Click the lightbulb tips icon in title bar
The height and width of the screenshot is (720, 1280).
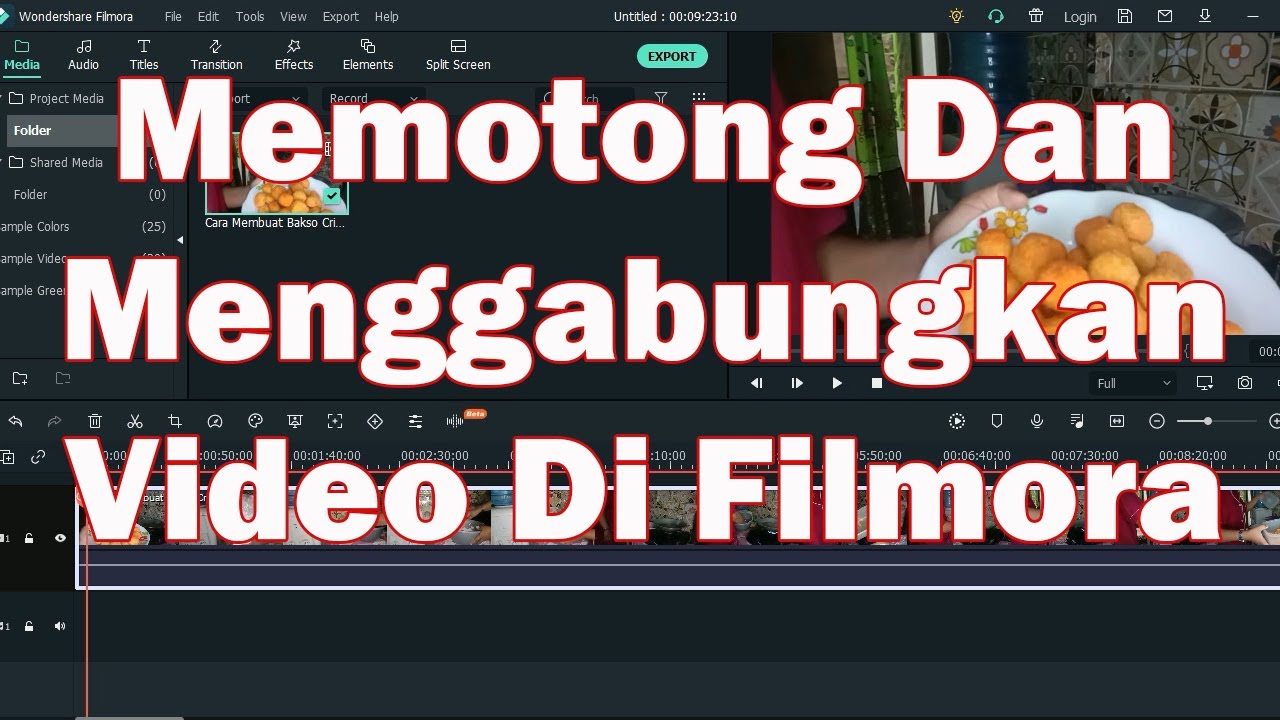(x=957, y=16)
